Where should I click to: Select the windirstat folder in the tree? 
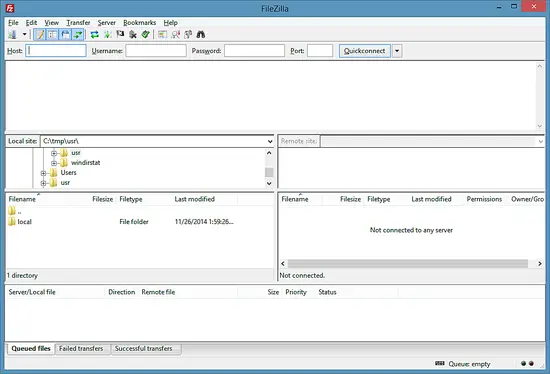coord(86,163)
